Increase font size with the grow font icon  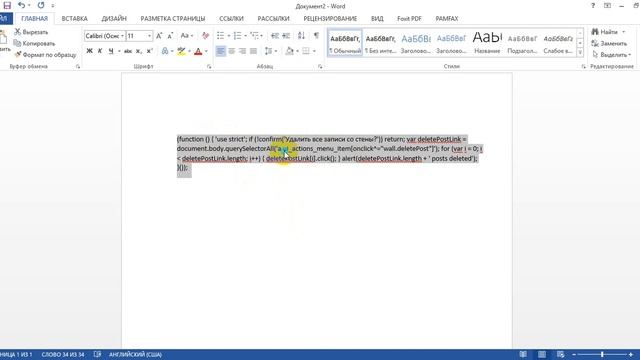[159, 36]
